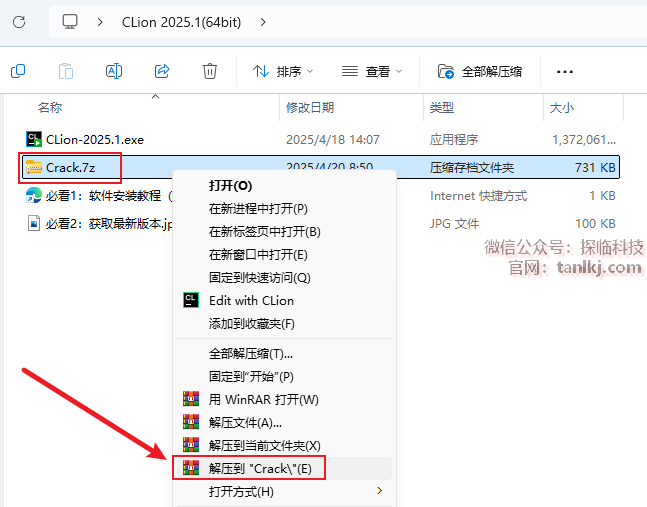Expand the 打开方式(H) submenu arrow
Image resolution: width=647 pixels, height=507 pixels.
click(x=380, y=491)
